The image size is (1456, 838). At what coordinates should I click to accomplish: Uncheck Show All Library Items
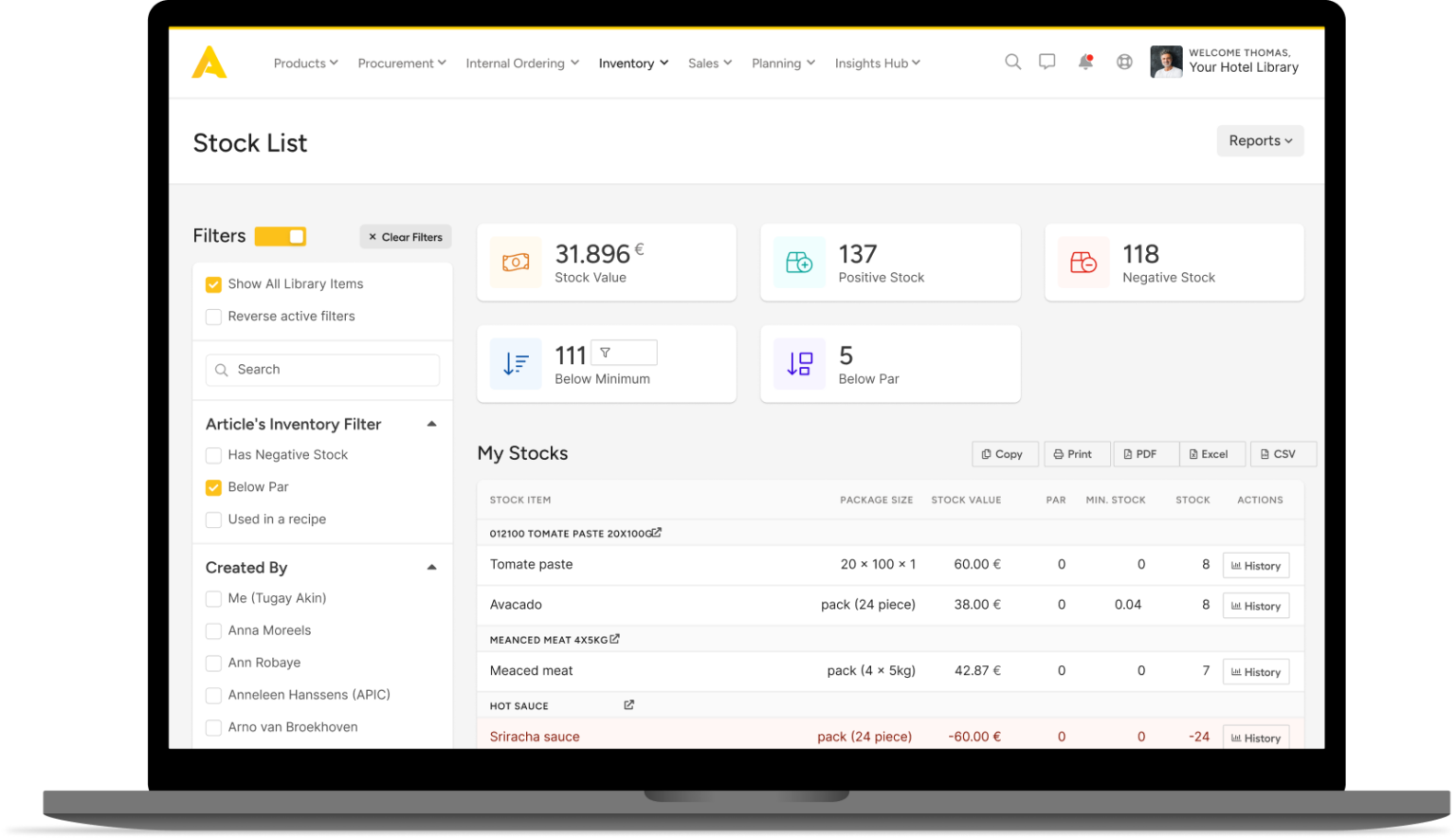tap(213, 284)
